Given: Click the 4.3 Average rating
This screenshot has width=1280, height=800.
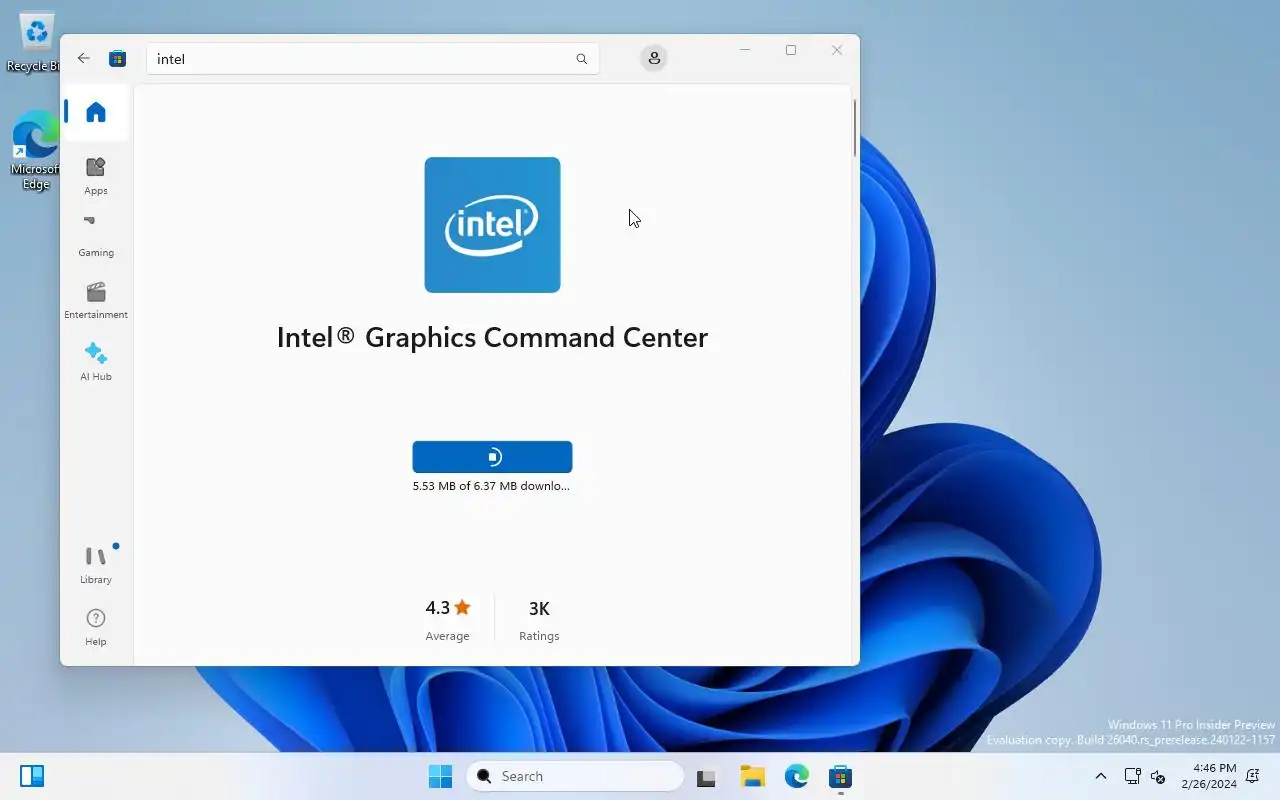Looking at the screenshot, I should pos(447,620).
